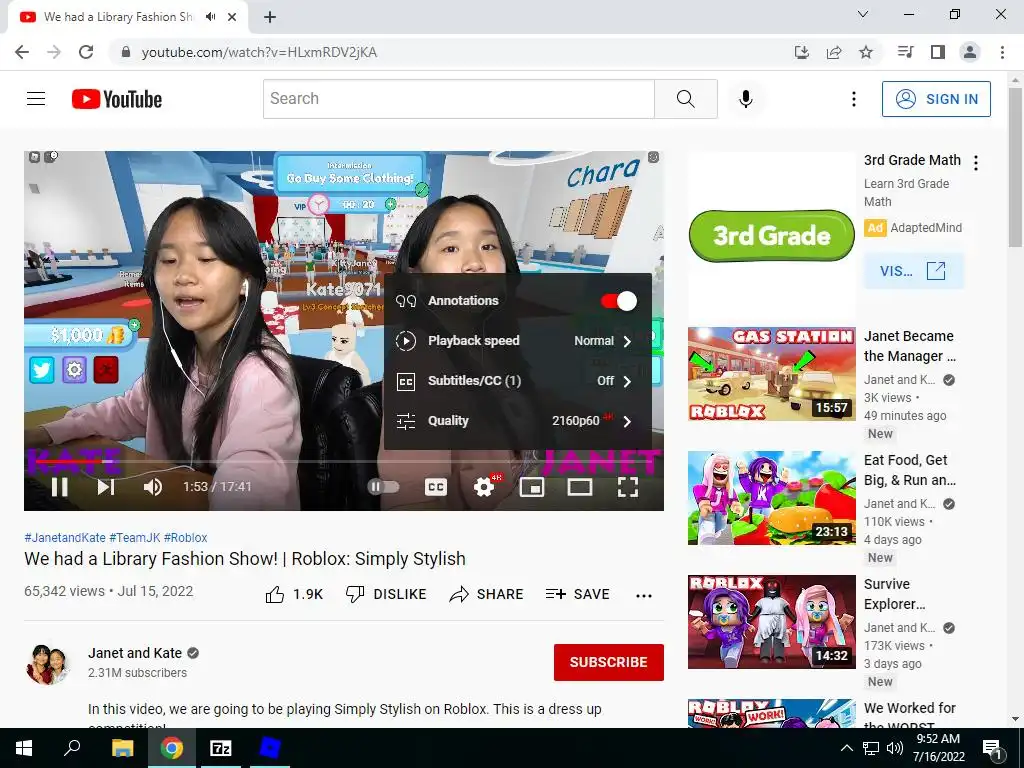The image size is (1024, 768).
Task: Share this page icon in the address bar
Action: [x=833, y=52]
